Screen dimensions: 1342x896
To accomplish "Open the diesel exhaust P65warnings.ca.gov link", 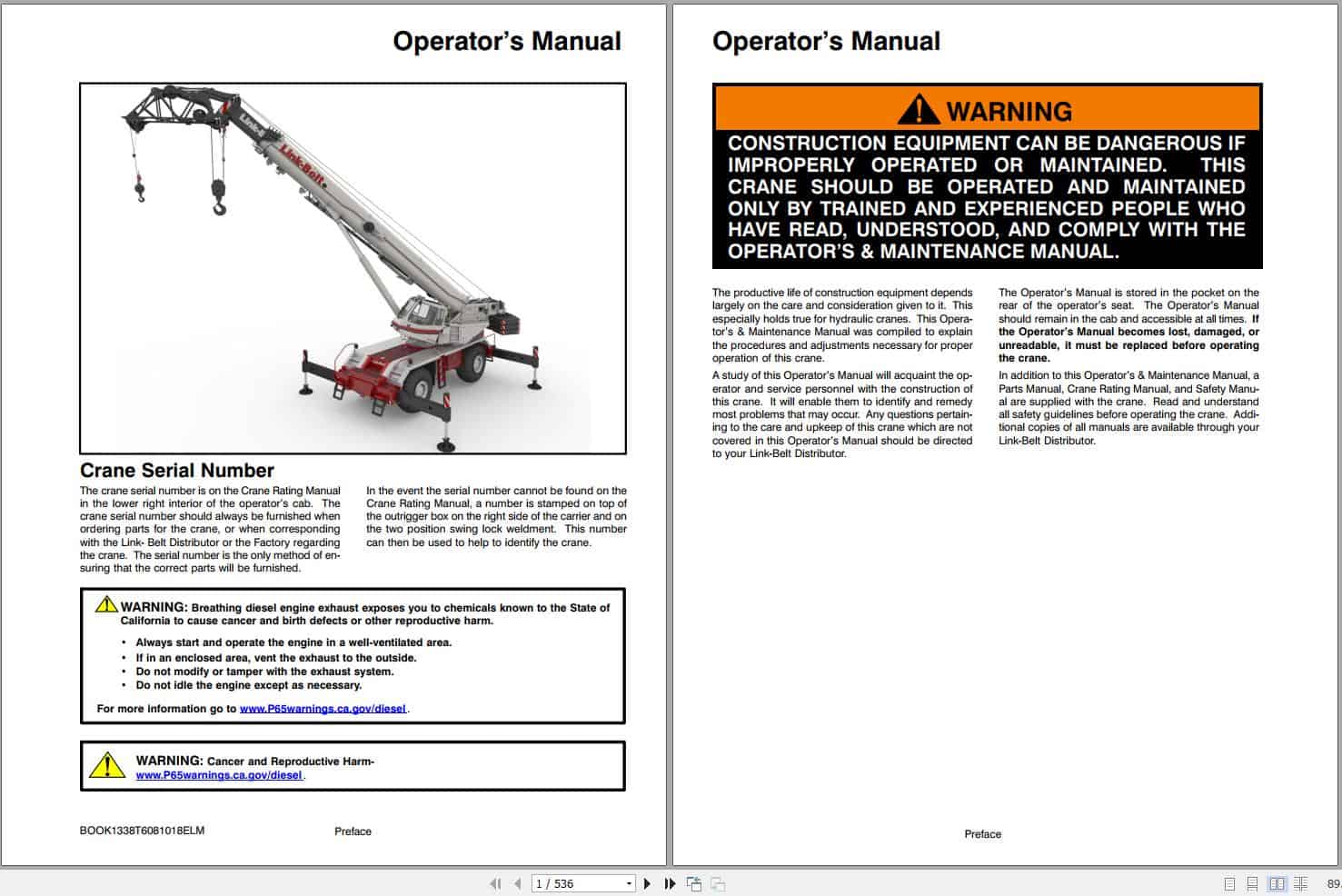I will pyautogui.click(x=322, y=708).
